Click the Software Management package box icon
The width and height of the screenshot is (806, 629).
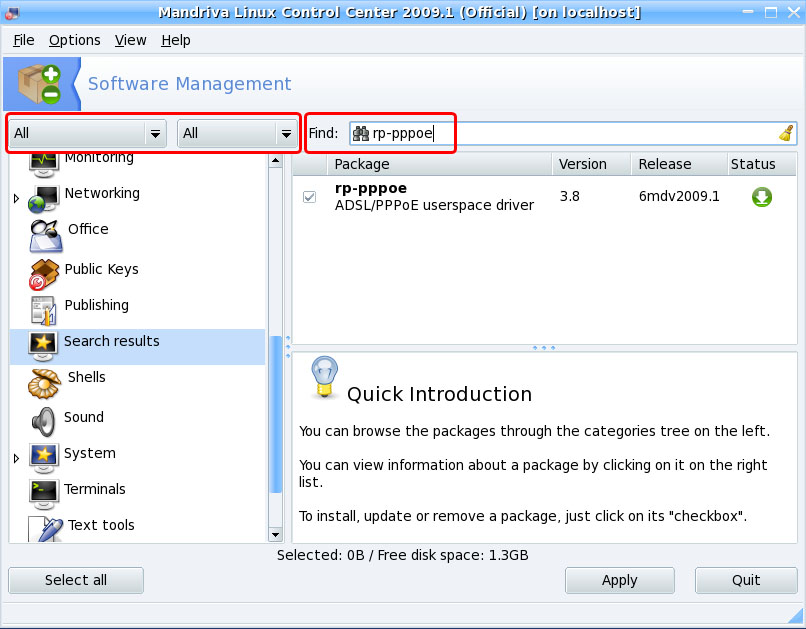pos(40,84)
